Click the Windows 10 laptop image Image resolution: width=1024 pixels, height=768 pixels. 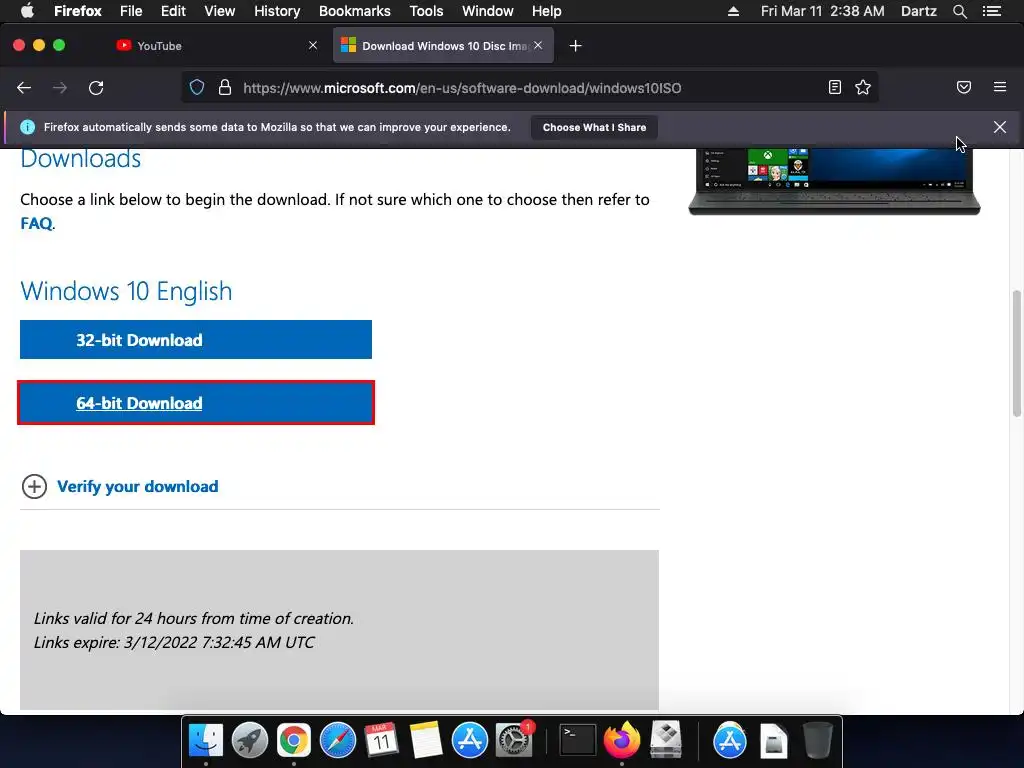(835, 182)
